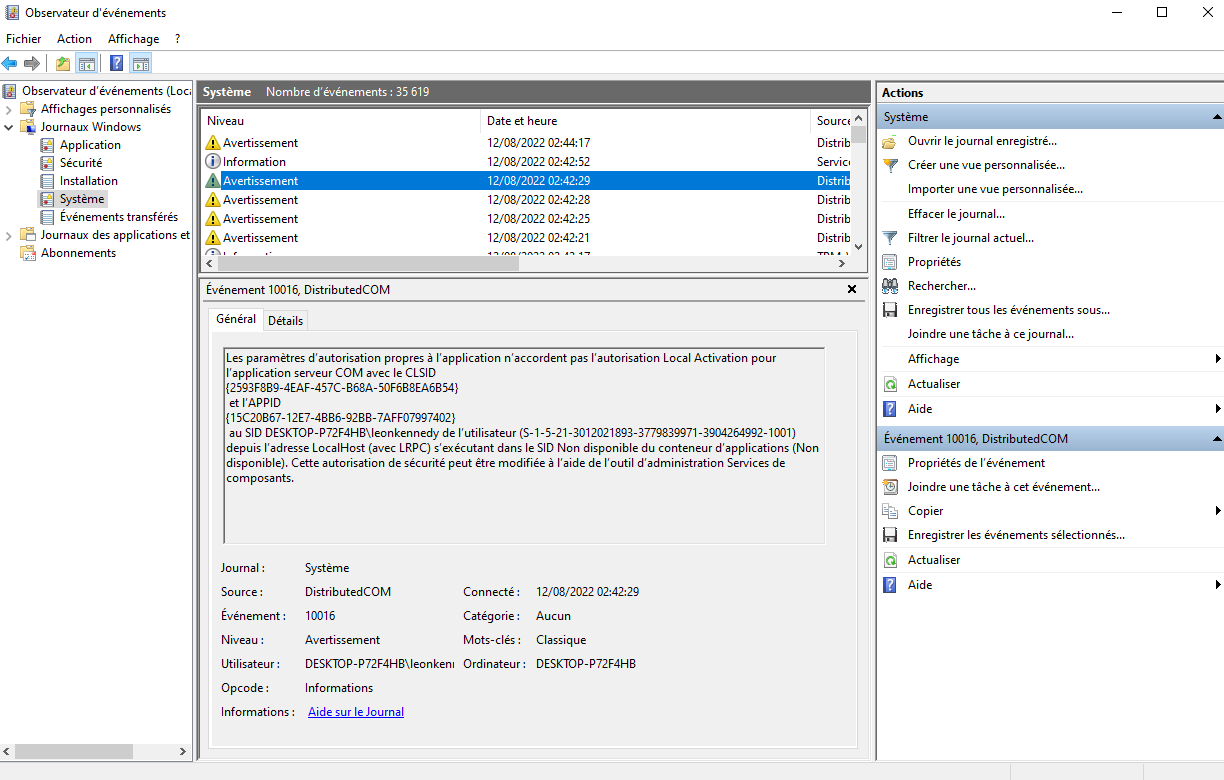Click the Propriétés de l'événement icon

coord(890,463)
